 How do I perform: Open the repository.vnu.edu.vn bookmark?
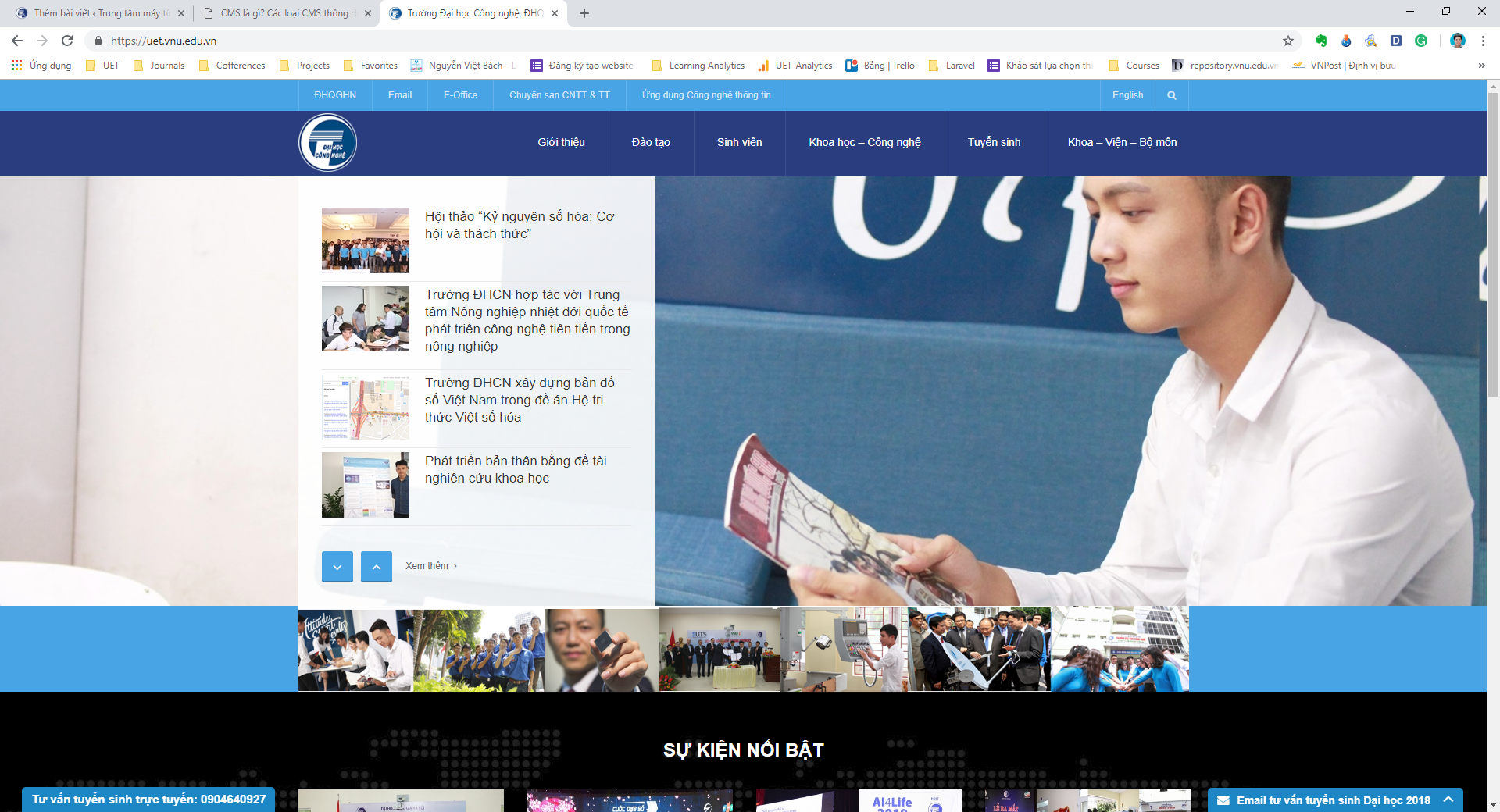pos(1227,66)
